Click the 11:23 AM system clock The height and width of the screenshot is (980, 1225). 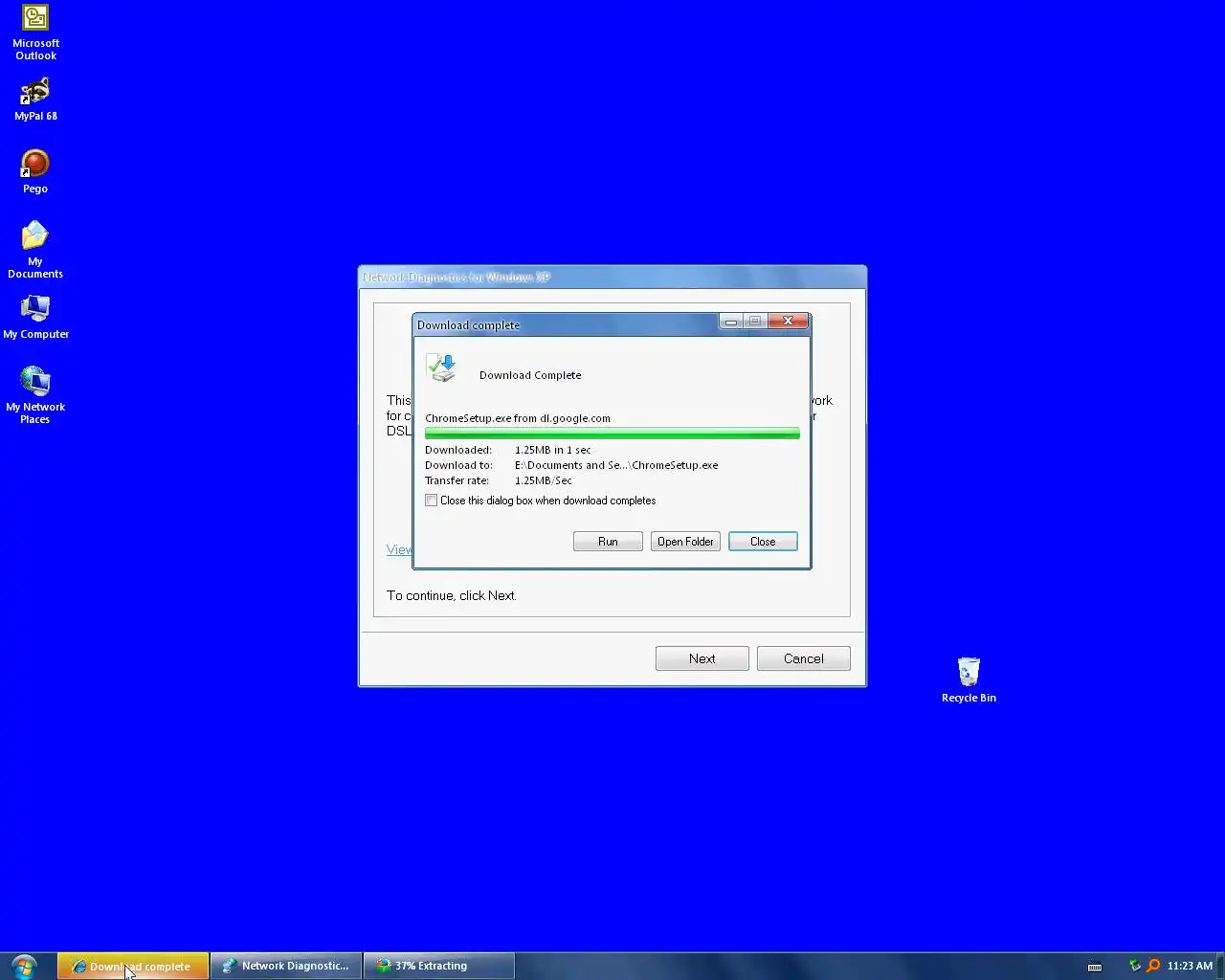click(x=1190, y=967)
